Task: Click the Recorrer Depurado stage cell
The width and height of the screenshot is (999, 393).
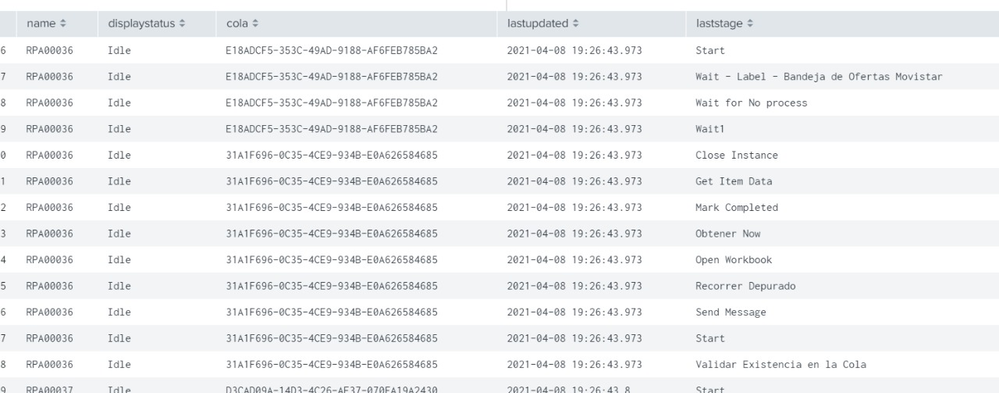Action: pos(745,285)
